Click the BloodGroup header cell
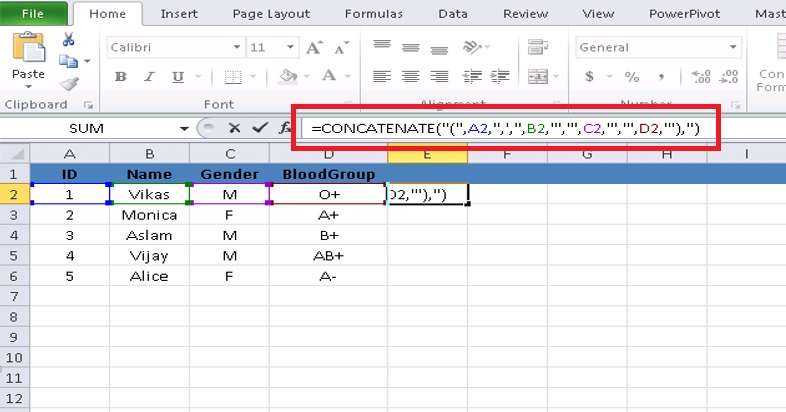 point(328,174)
